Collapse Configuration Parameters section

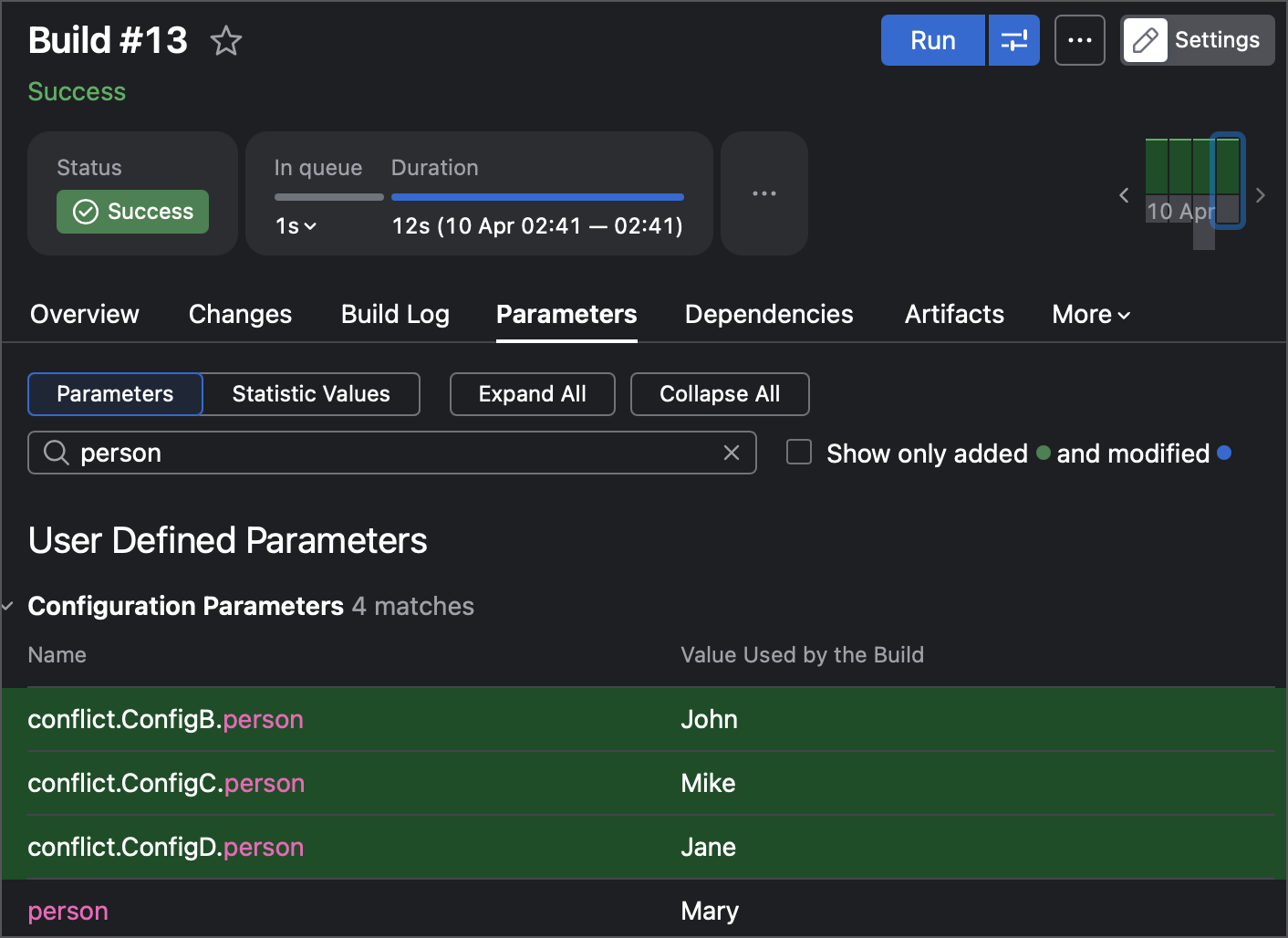8,606
